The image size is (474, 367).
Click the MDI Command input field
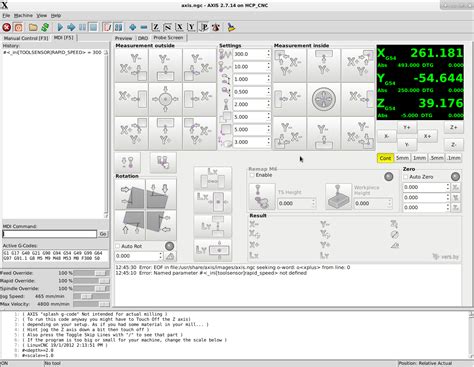50,234
